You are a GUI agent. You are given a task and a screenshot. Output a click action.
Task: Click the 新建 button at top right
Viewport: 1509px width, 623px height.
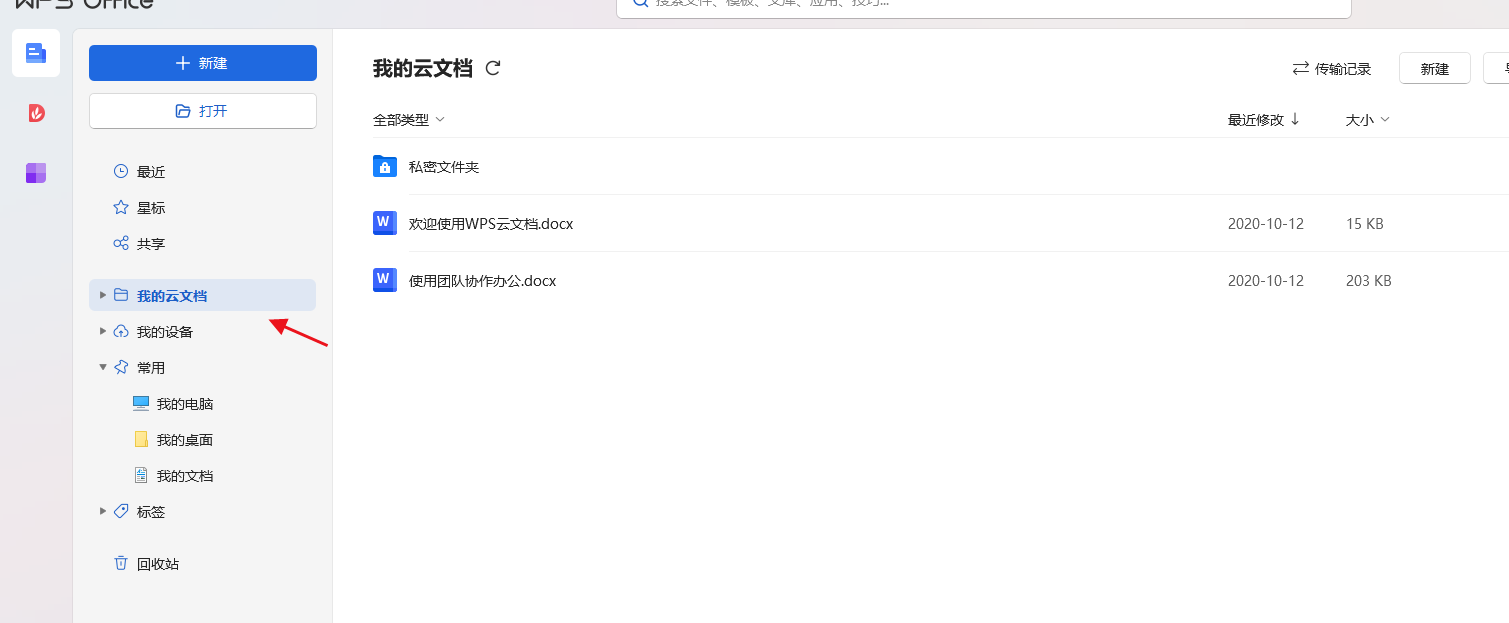tap(1435, 69)
